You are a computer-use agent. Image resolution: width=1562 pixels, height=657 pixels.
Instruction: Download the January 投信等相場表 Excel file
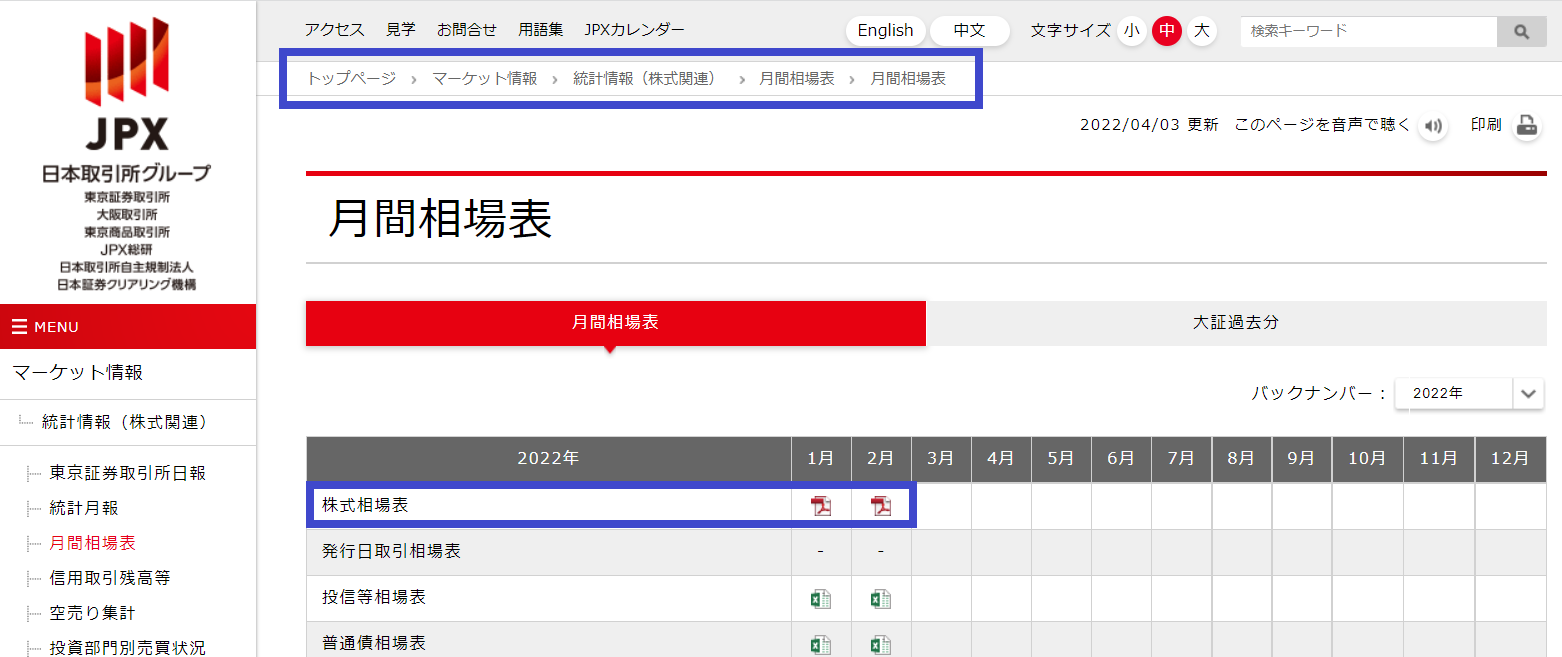point(820,596)
